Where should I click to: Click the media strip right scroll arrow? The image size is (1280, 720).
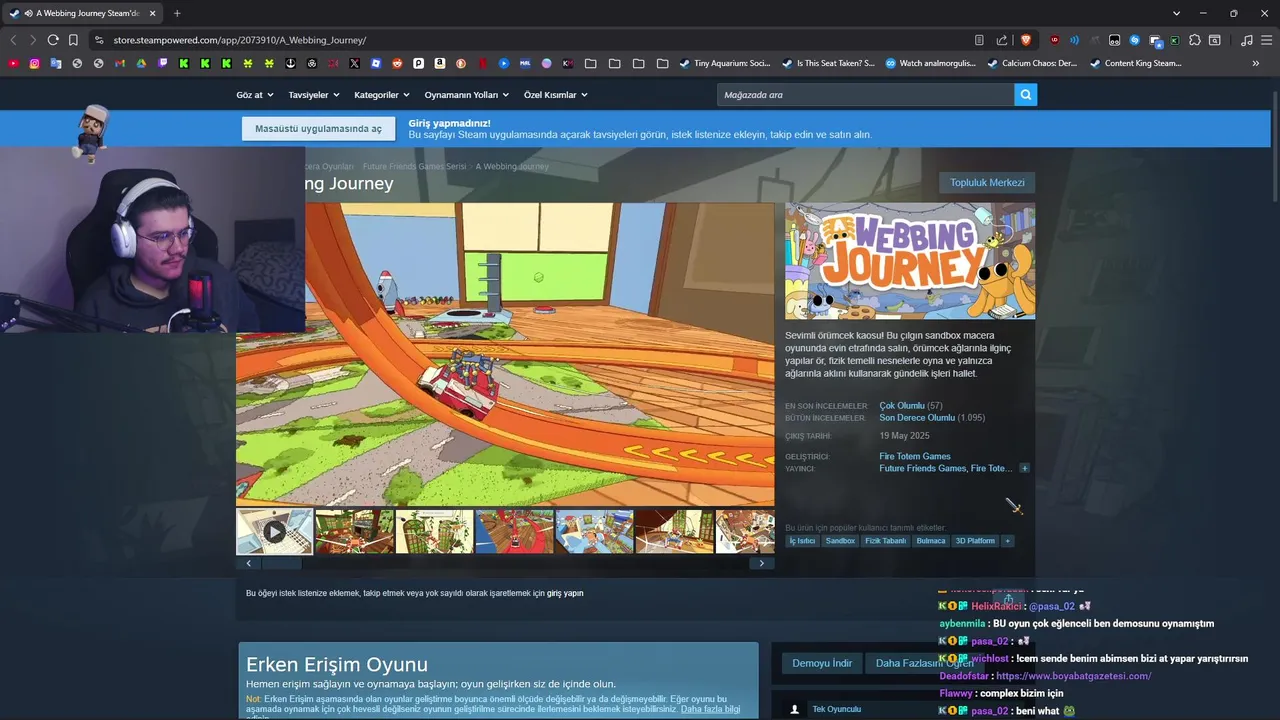[762, 563]
